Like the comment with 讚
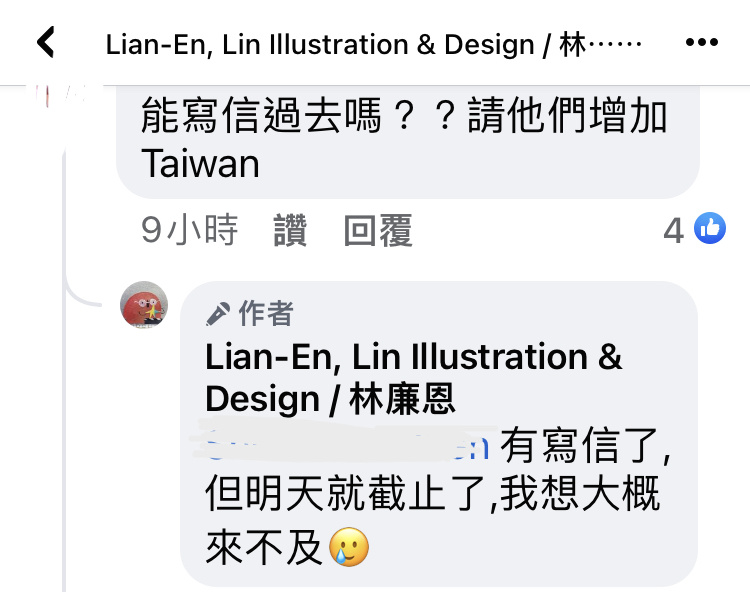The width and height of the screenshot is (750, 592). click(x=290, y=230)
